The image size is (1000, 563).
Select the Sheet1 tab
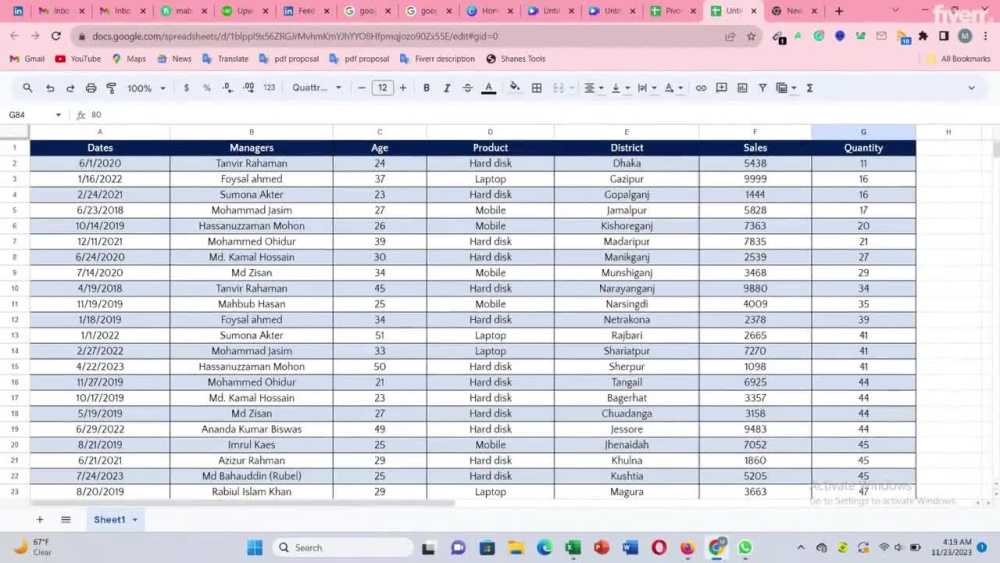(109, 520)
